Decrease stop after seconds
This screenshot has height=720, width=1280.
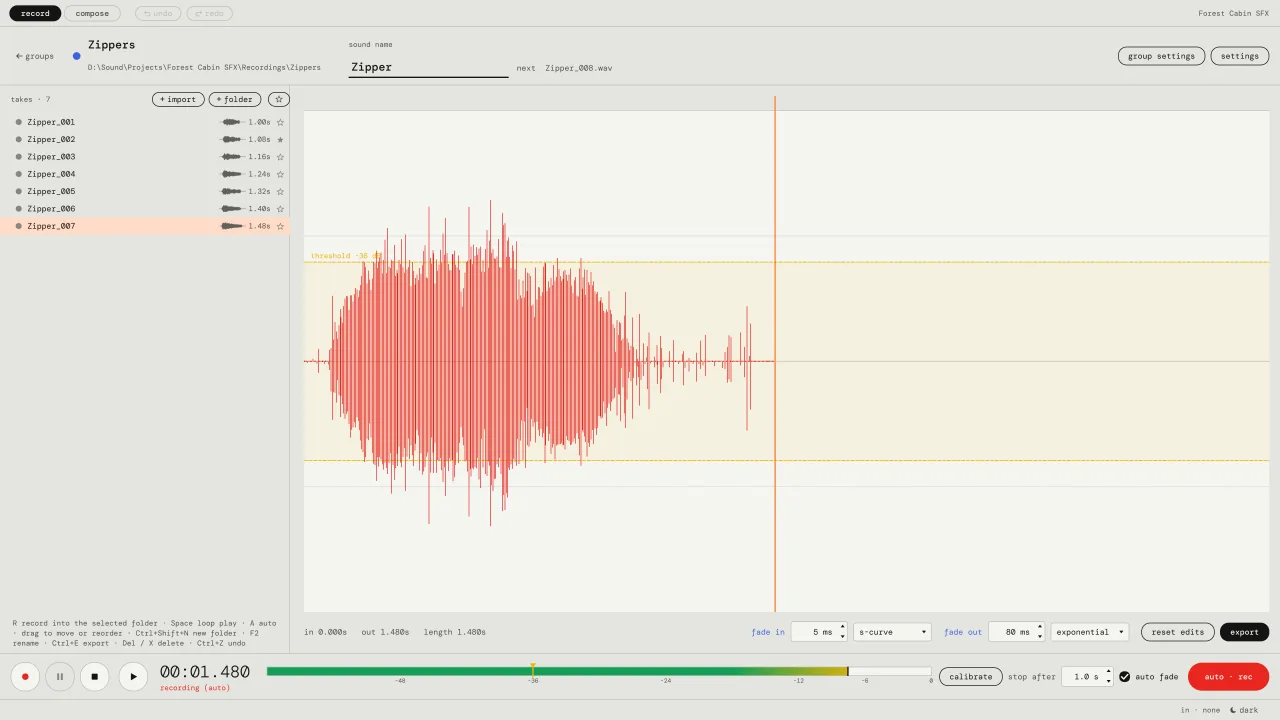[1108, 682]
